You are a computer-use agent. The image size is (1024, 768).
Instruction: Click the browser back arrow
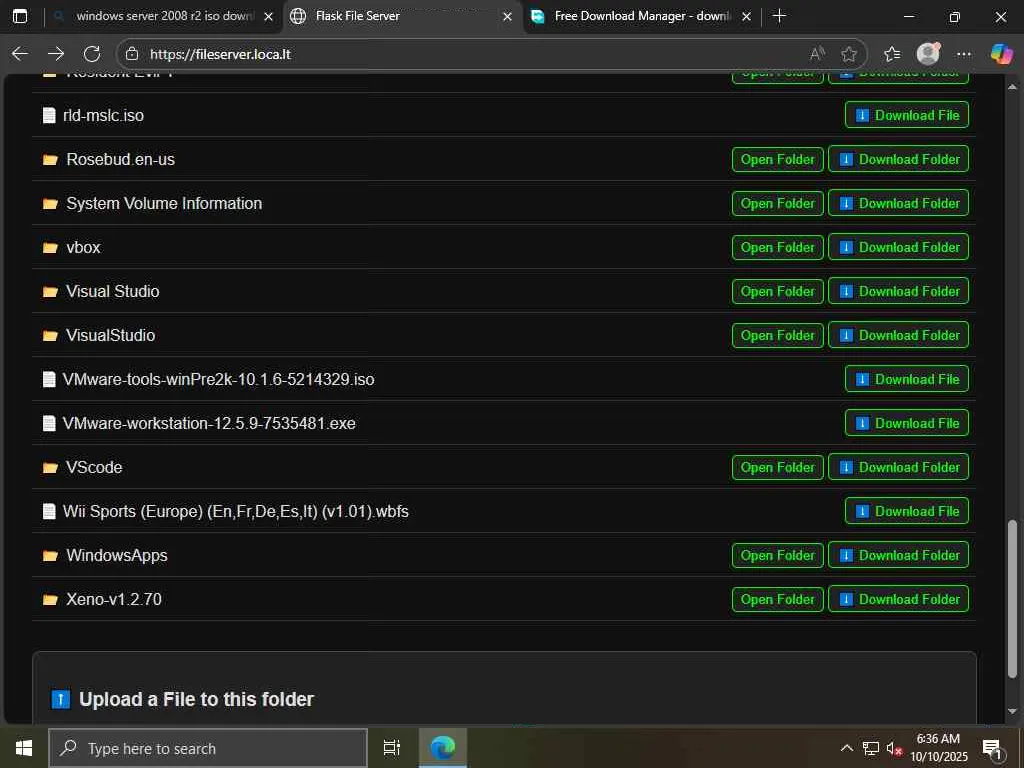(x=20, y=54)
